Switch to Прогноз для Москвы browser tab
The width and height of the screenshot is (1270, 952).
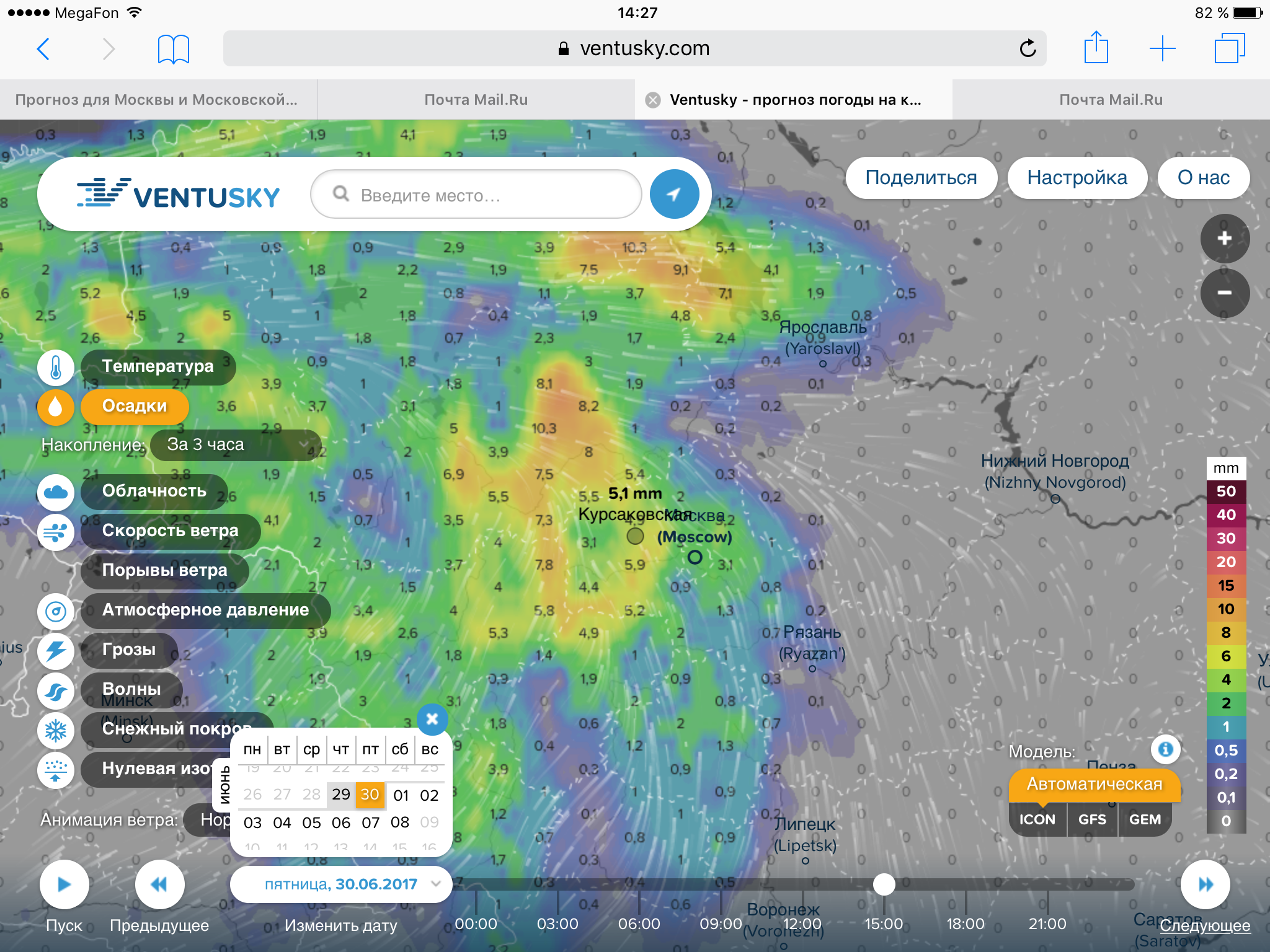pyautogui.click(x=158, y=100)
